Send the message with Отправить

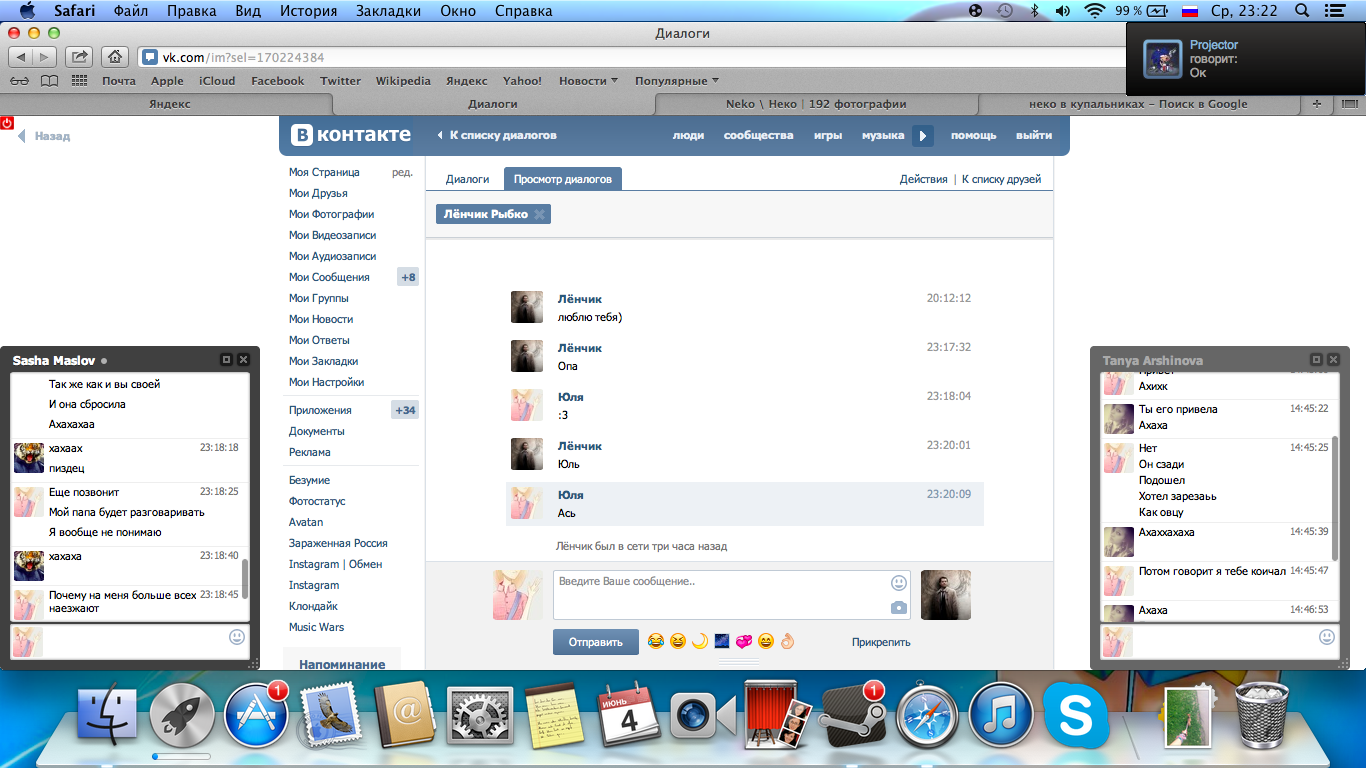596,642
